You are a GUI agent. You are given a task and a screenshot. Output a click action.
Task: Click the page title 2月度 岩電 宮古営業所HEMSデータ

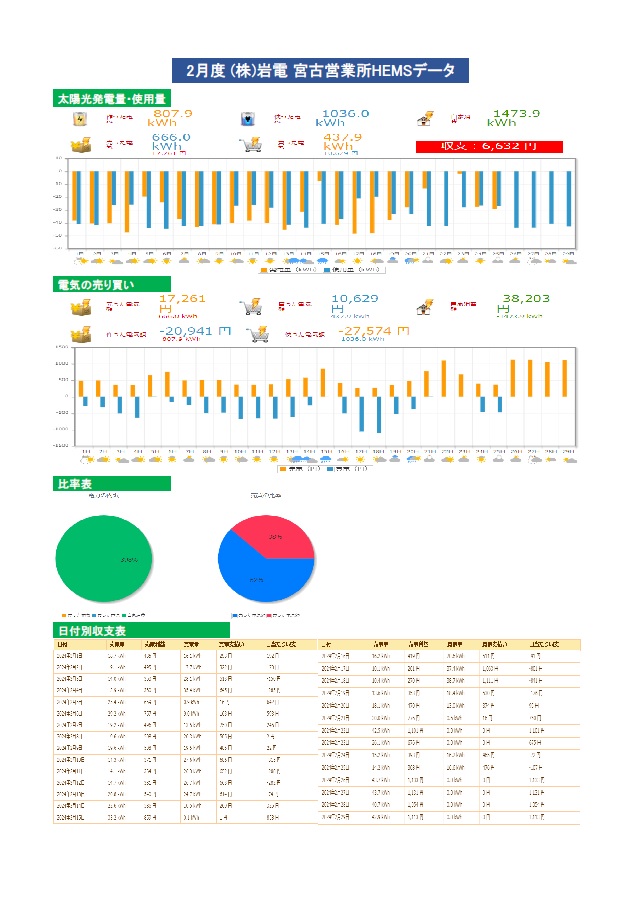point(321,70)
